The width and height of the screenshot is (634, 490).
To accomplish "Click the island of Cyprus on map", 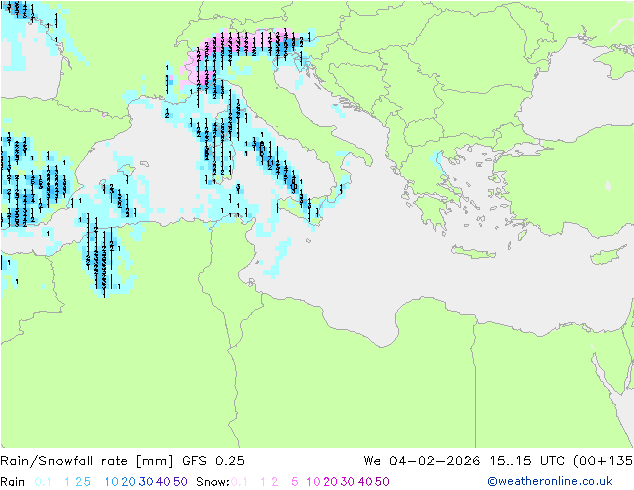I will click(609, 255).
